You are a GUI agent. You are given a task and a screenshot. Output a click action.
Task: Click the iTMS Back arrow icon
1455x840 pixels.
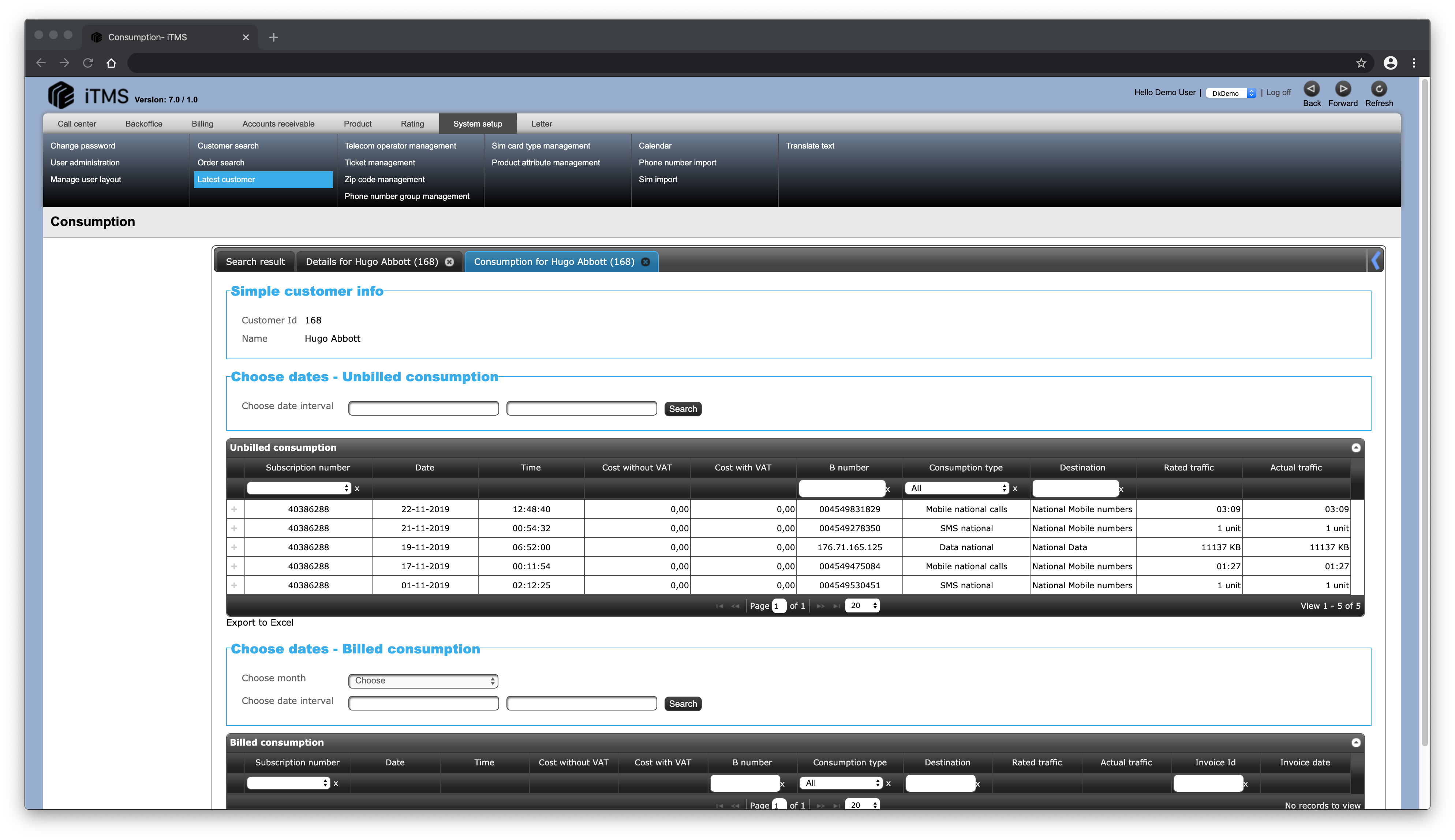[1311, 89]
